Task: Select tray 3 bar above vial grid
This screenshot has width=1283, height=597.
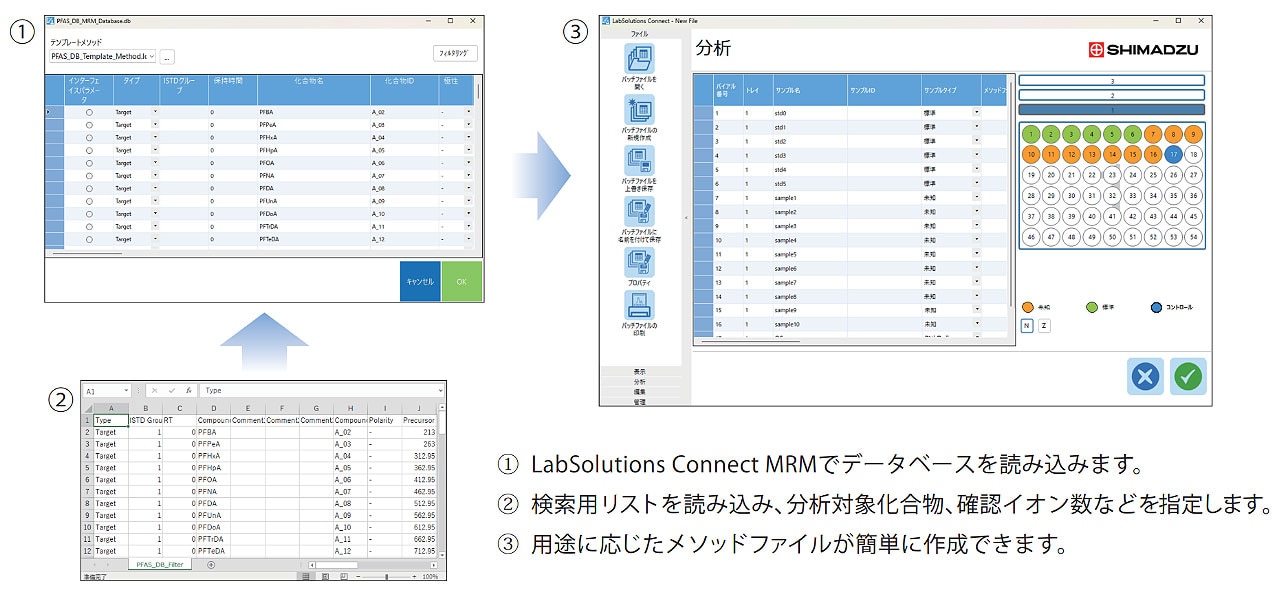Action: (1112, 81)
